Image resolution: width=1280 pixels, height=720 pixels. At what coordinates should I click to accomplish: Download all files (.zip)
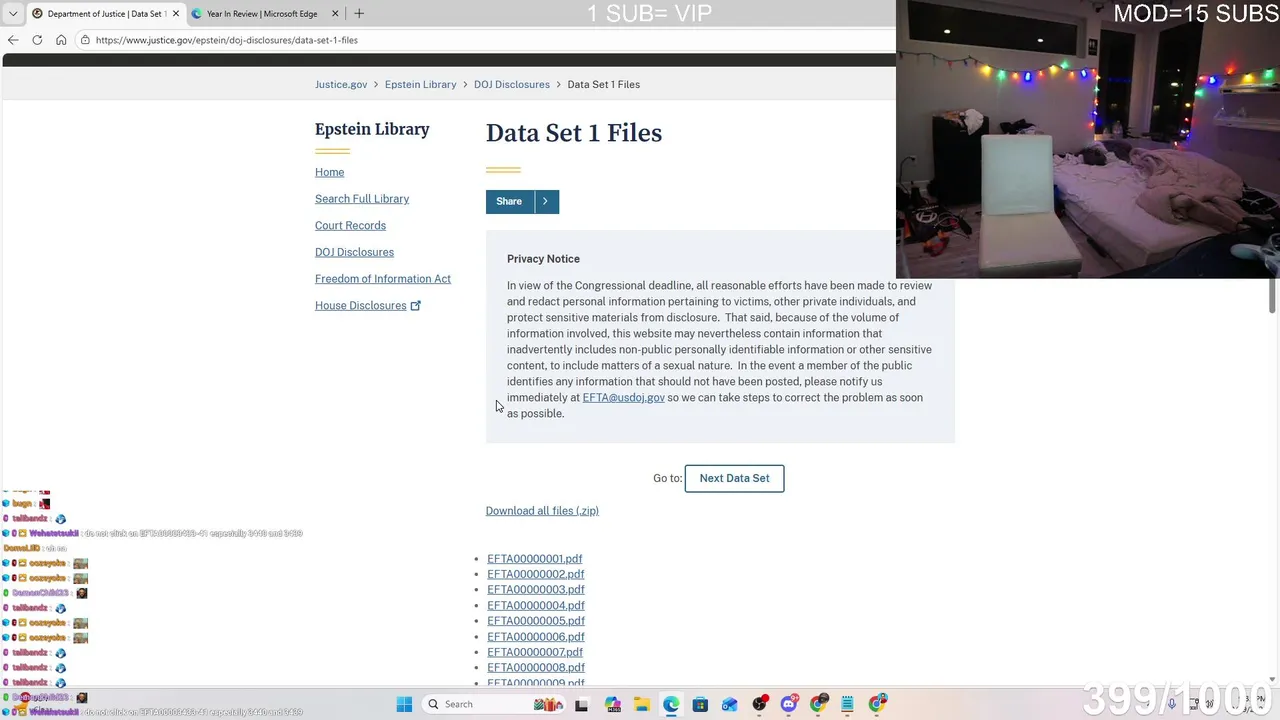(542, 511)
